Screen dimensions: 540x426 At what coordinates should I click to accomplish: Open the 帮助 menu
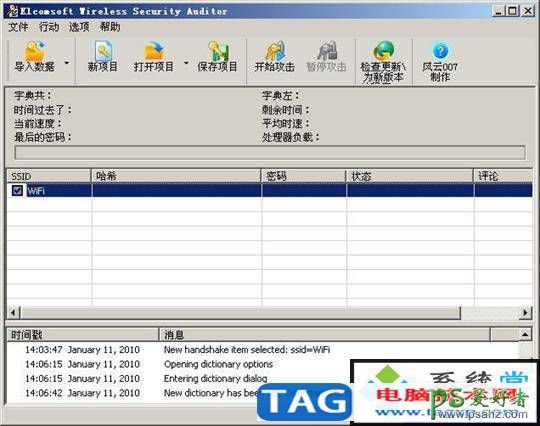pos(110,27)
